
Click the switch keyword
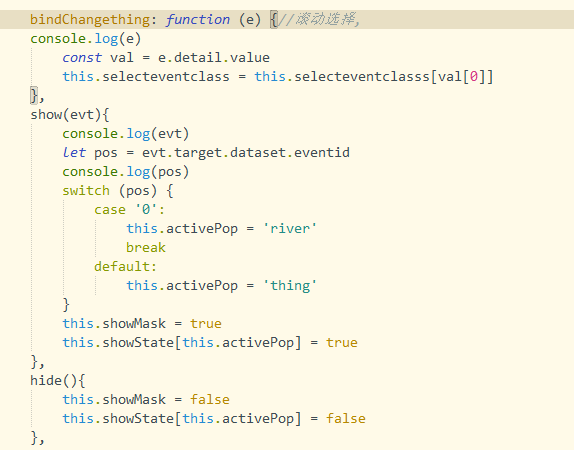(x=86, y=191)
